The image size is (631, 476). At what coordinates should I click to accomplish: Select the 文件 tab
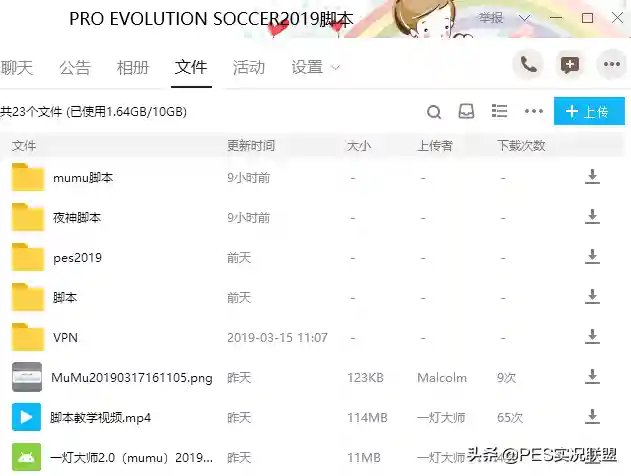191,67
